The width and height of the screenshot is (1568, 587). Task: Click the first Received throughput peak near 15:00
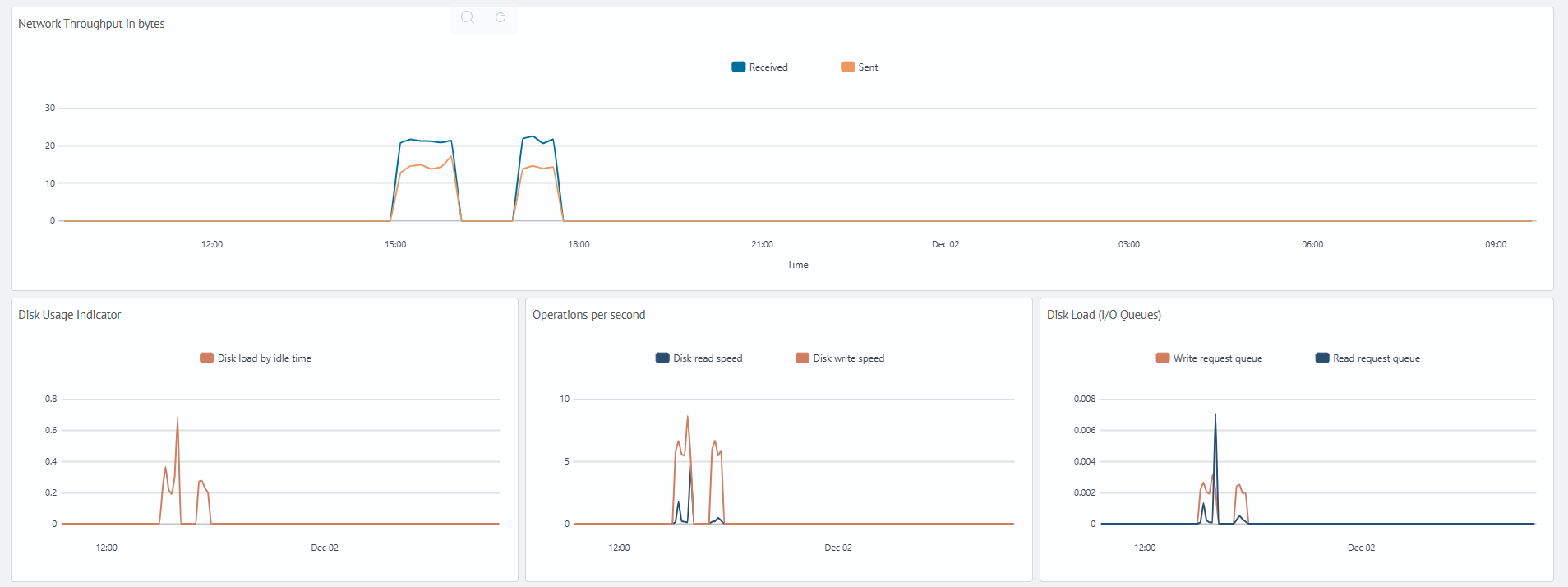[x=411, y=140]
